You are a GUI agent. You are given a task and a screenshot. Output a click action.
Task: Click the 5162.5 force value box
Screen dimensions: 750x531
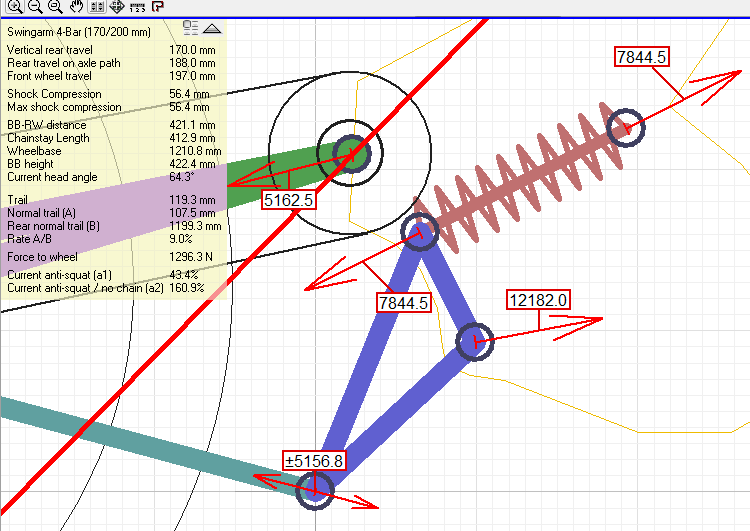[x=288, y=200]
